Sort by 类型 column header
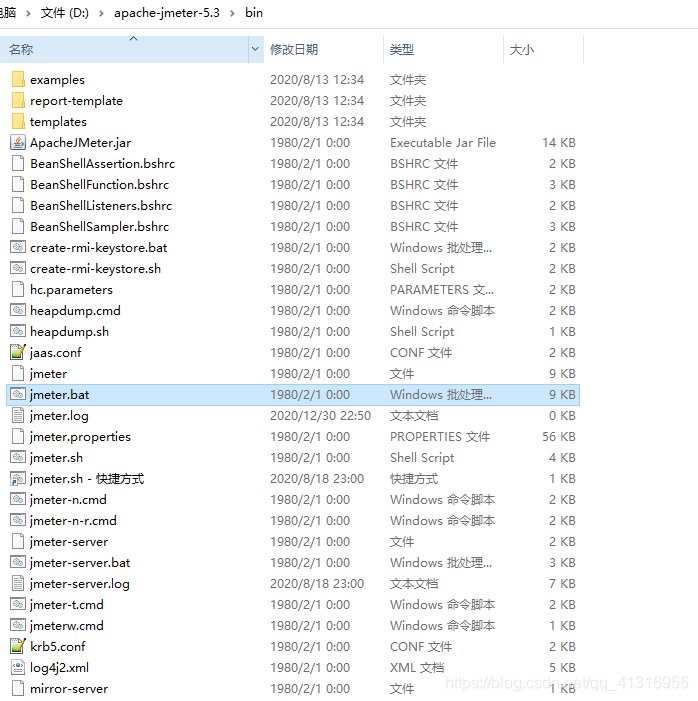This screenshot has width=698, height=701. click(x=444, y=49)
